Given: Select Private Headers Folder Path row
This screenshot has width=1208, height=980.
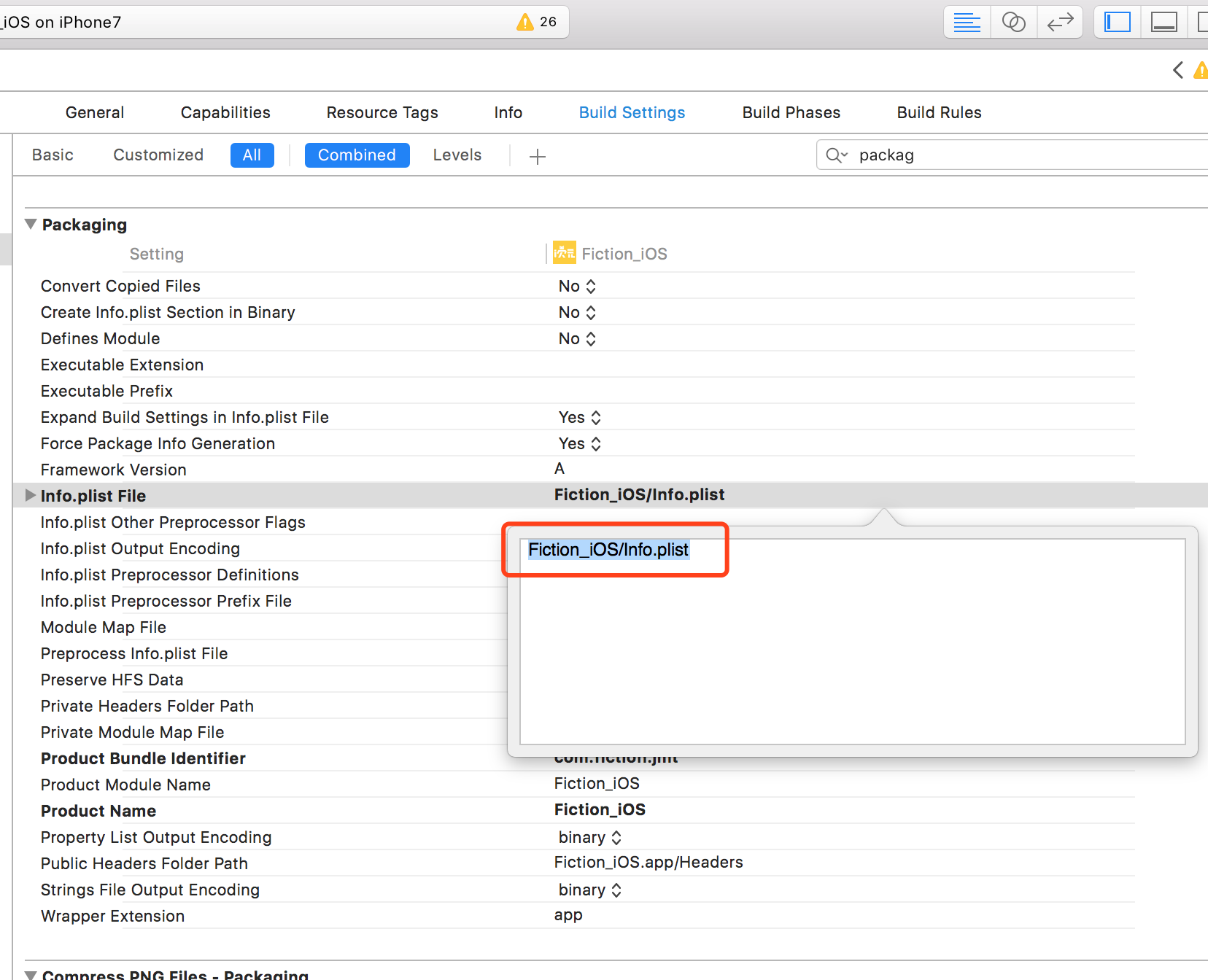Looking at the screenshot, I should 147,706.
